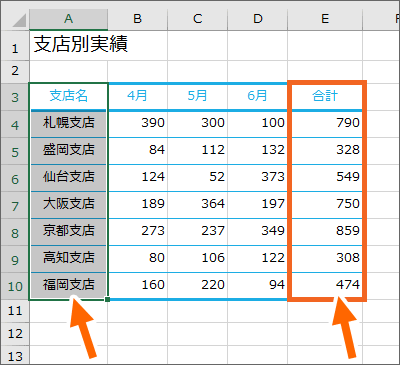Click total cell 328
The height and width of the screenshot is (365, 400).
[x=325, y=151]
